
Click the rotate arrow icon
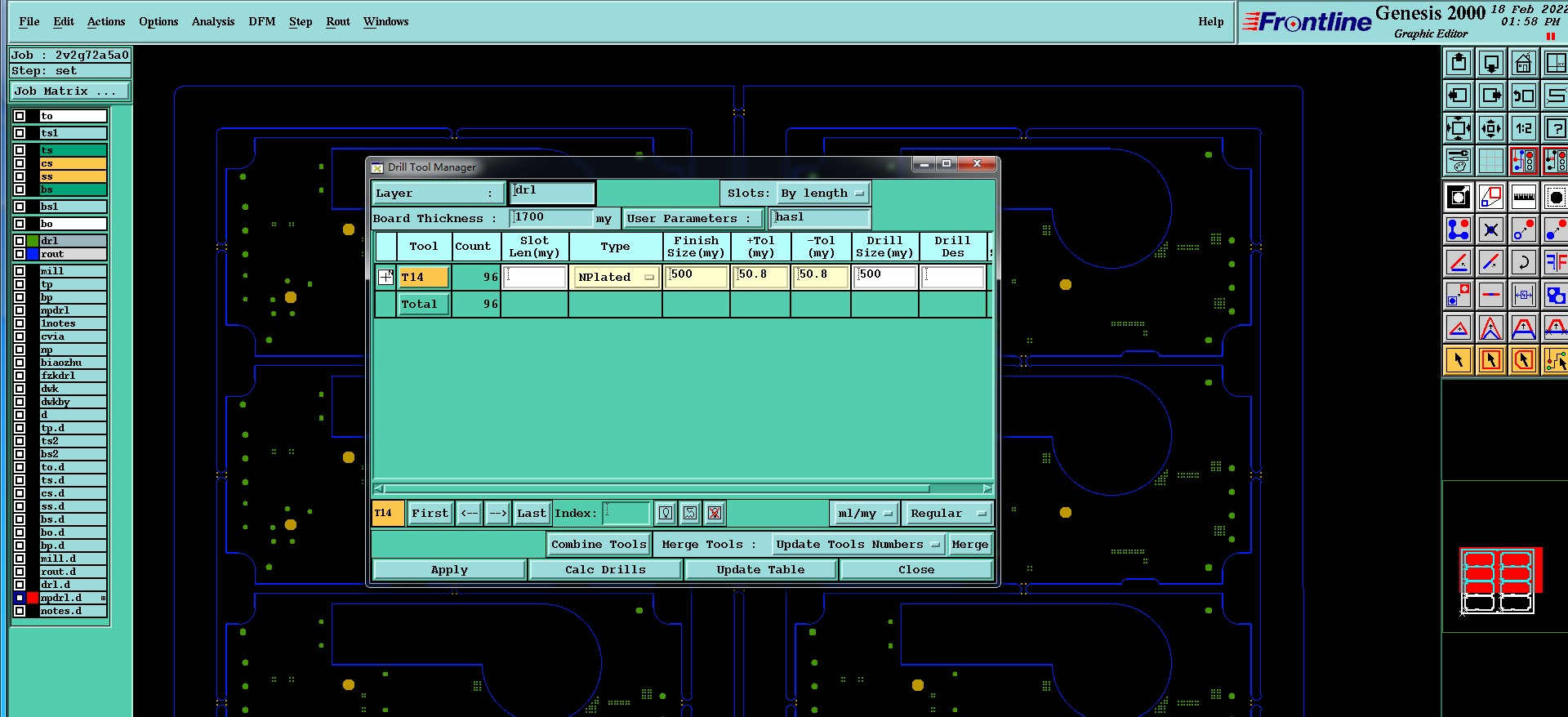1523,262
